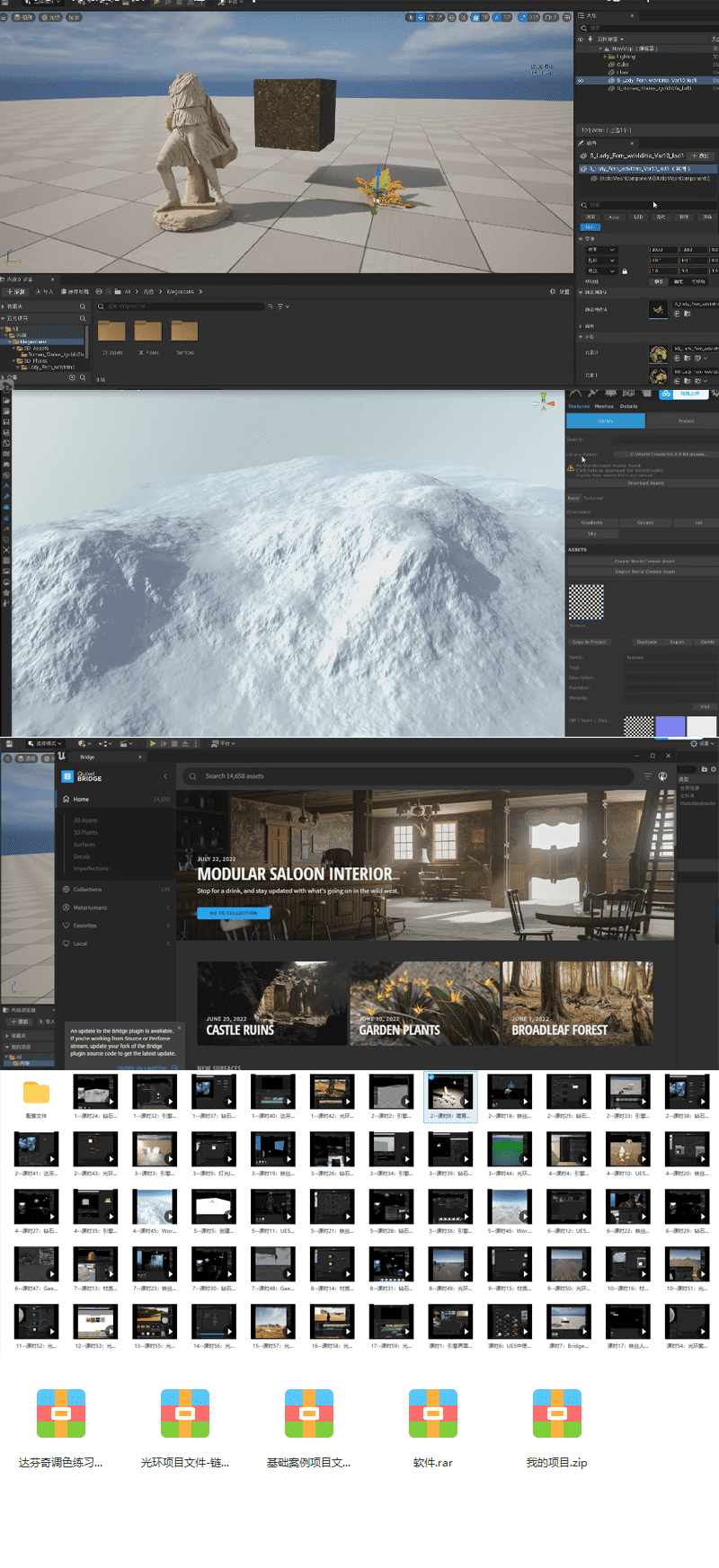Click Update via Launcher link

[142, 1067]
